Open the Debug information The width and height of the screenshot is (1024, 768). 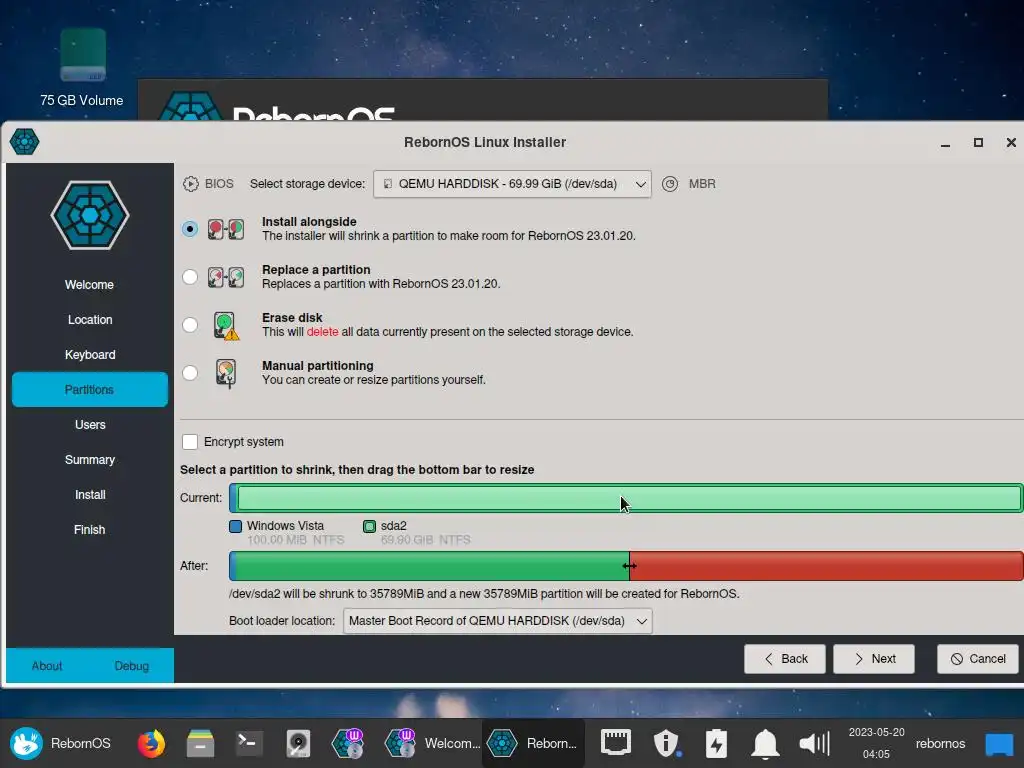[132, 666]
